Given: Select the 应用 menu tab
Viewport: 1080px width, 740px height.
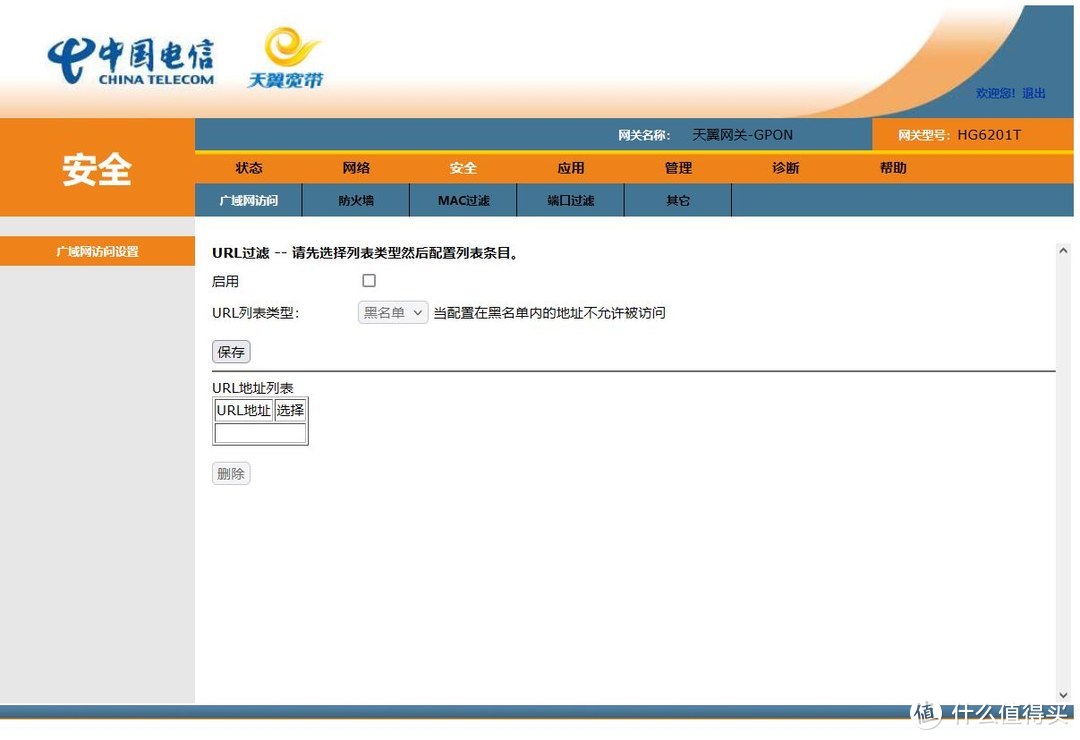Looking at the screenshot, I should pos(570,168).
